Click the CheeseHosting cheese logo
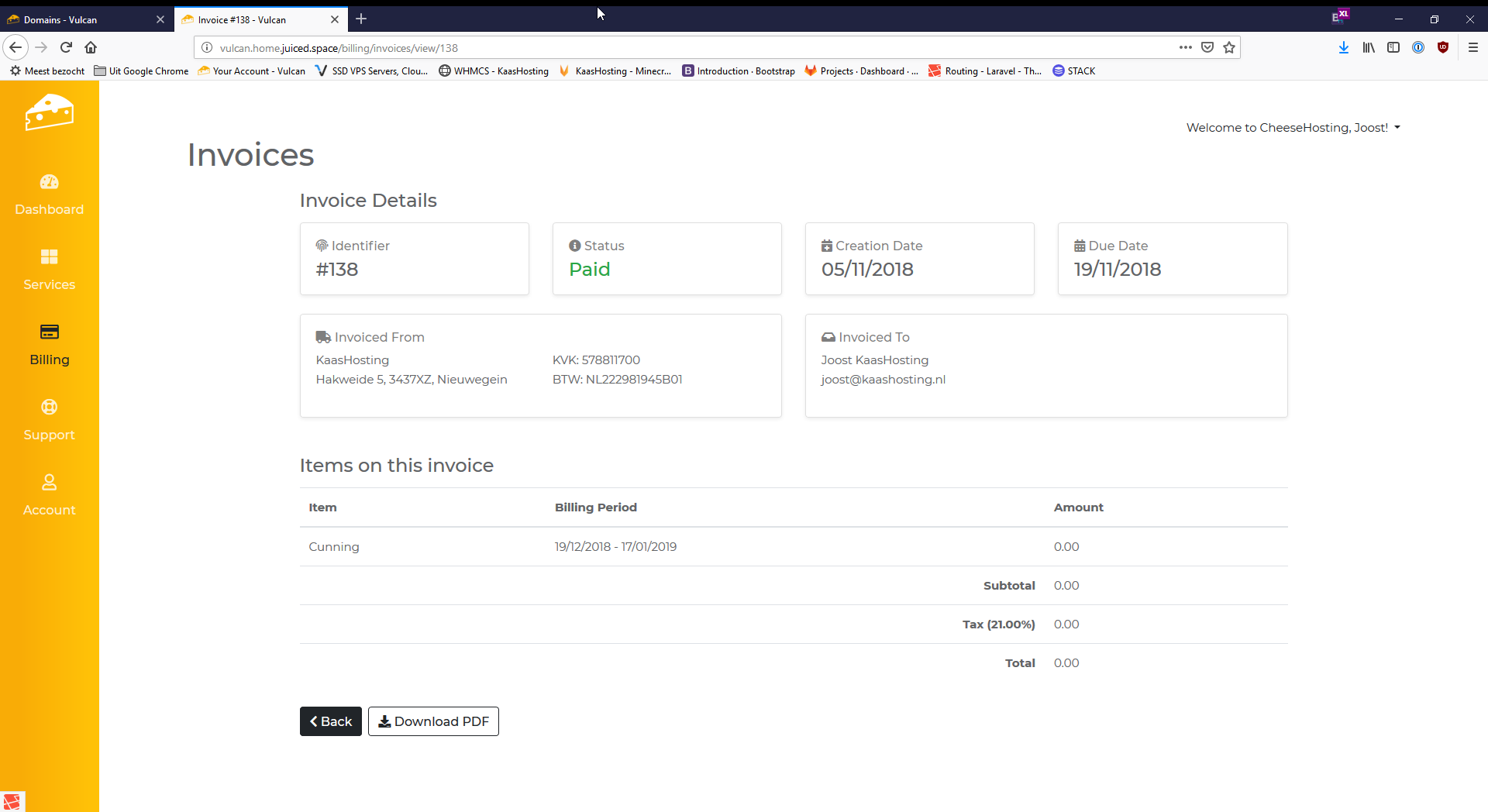This screenshot has height=812, width=1488. (49, 113)
